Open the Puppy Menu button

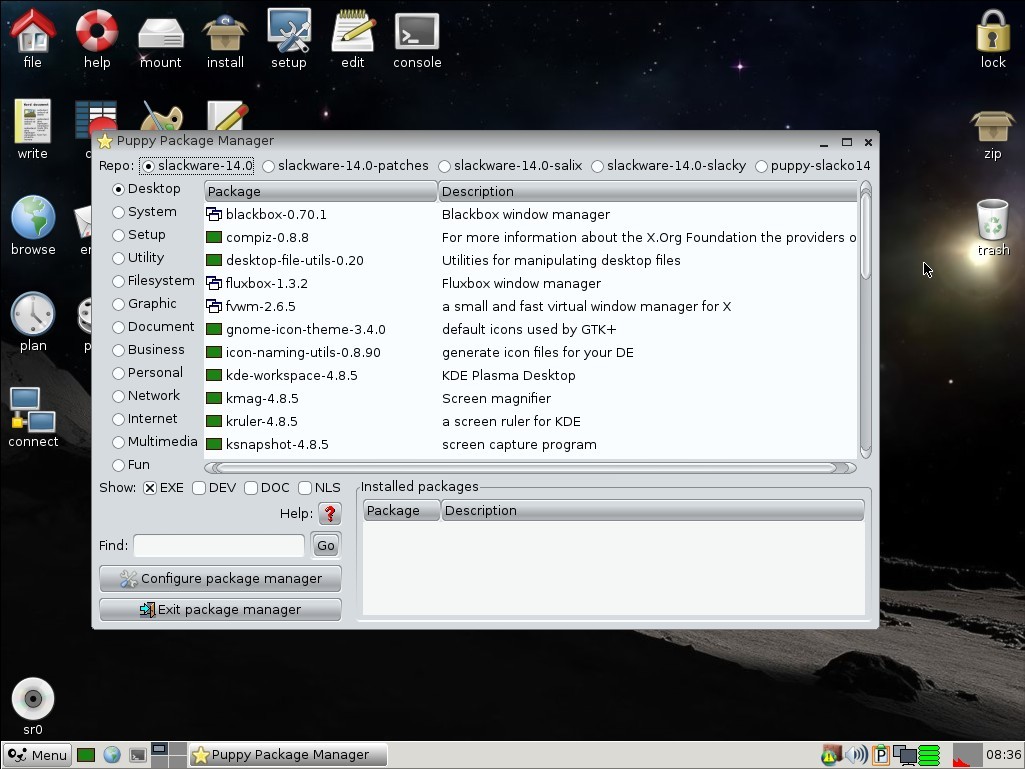tap(37, 755)
